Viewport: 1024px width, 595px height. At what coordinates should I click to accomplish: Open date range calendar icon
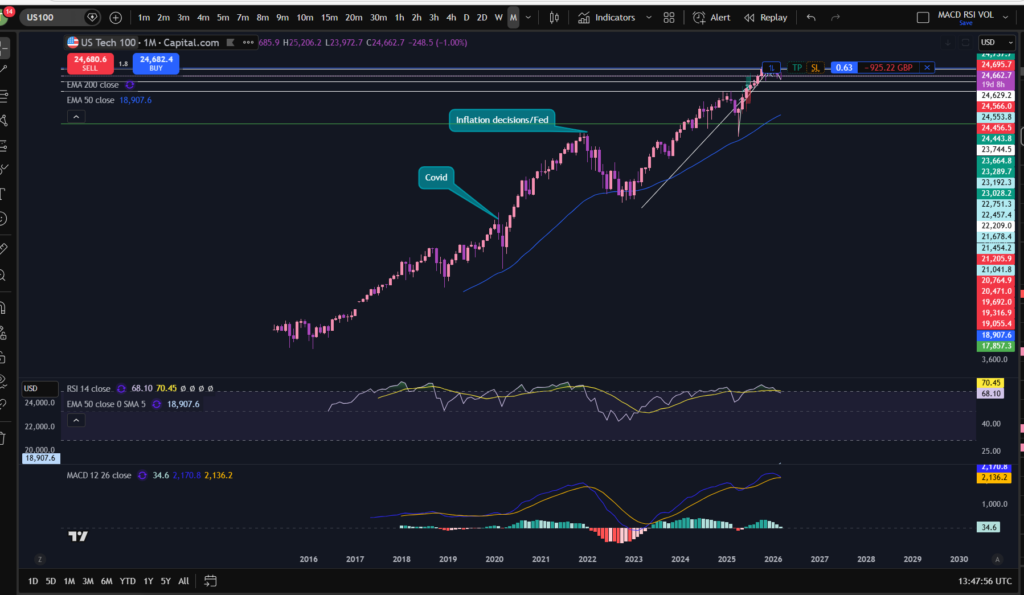[x=210, y=581]
